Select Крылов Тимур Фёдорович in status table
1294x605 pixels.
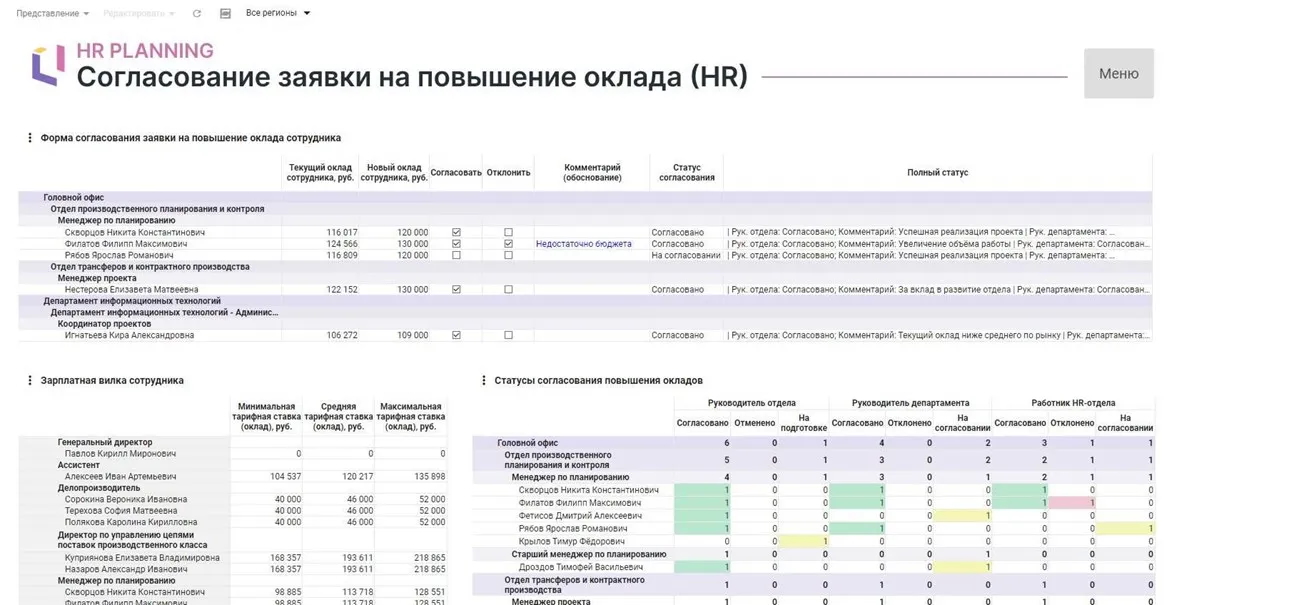click(x=813, y=541)
